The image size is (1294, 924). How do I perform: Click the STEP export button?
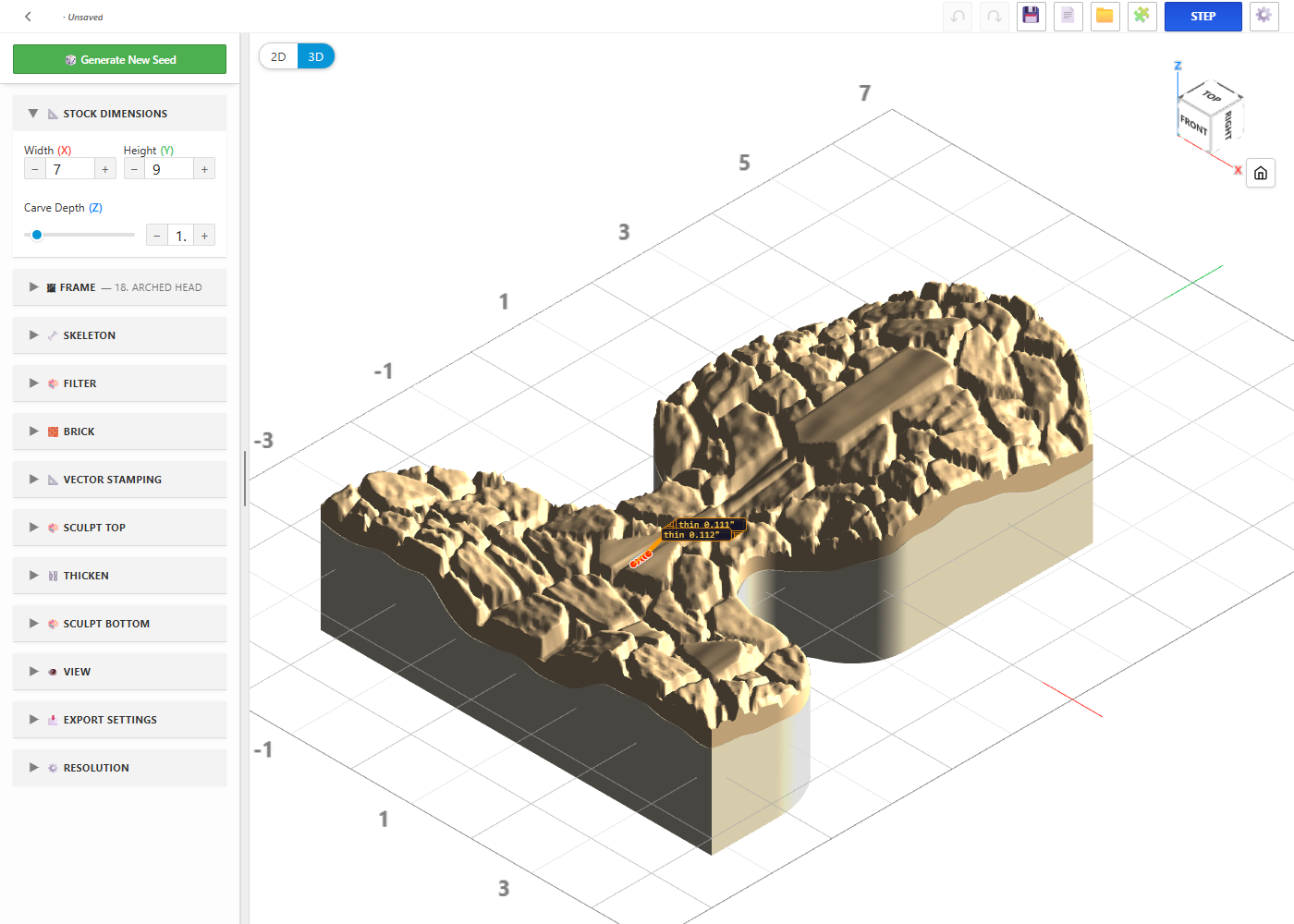pos(1202,17)
